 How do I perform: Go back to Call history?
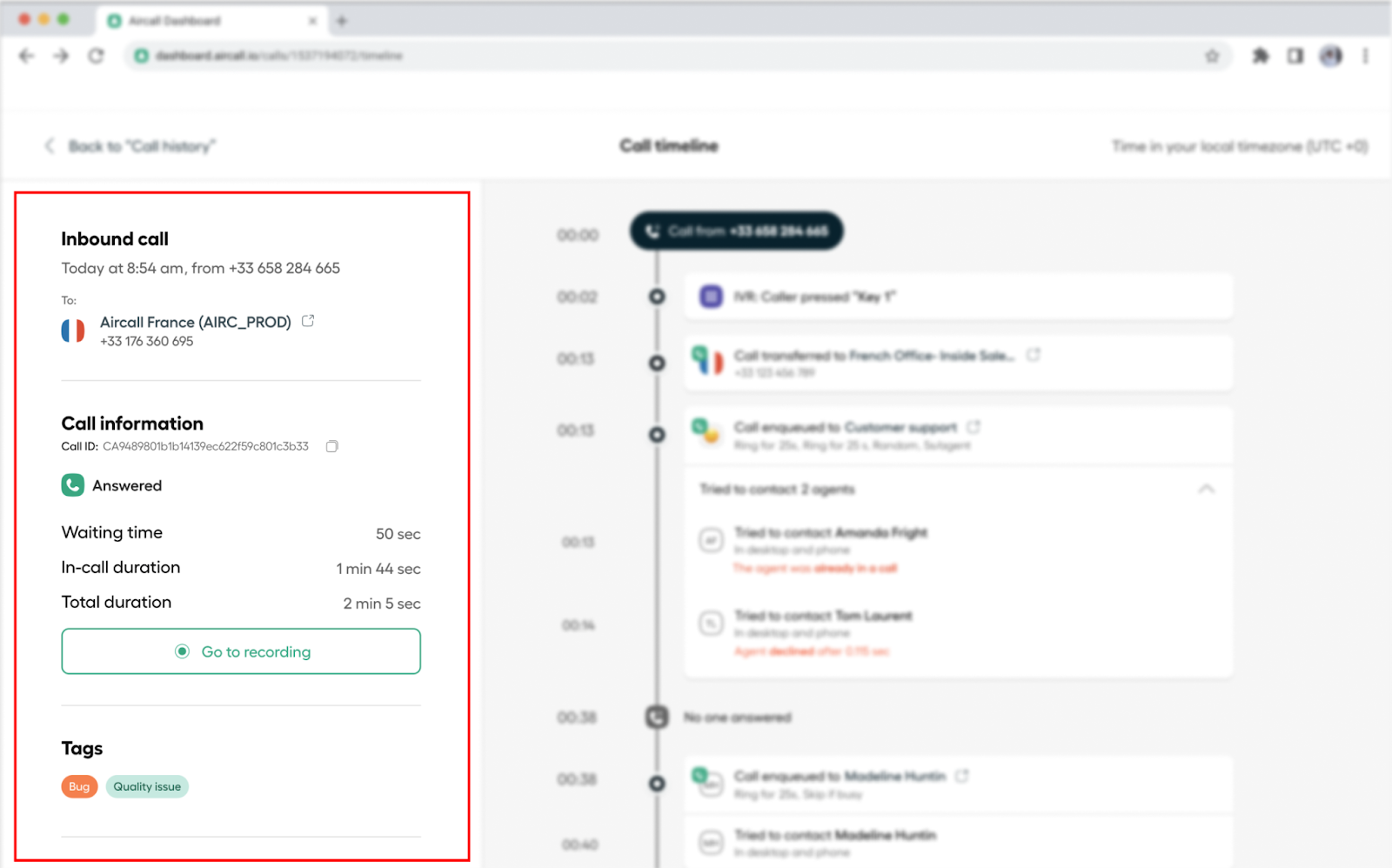(142, 146)
